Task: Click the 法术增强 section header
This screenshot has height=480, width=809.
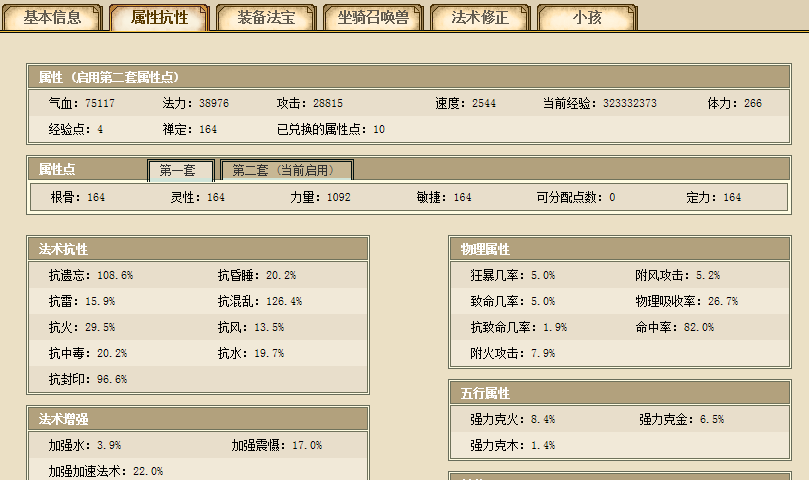Action: point(64,418)
